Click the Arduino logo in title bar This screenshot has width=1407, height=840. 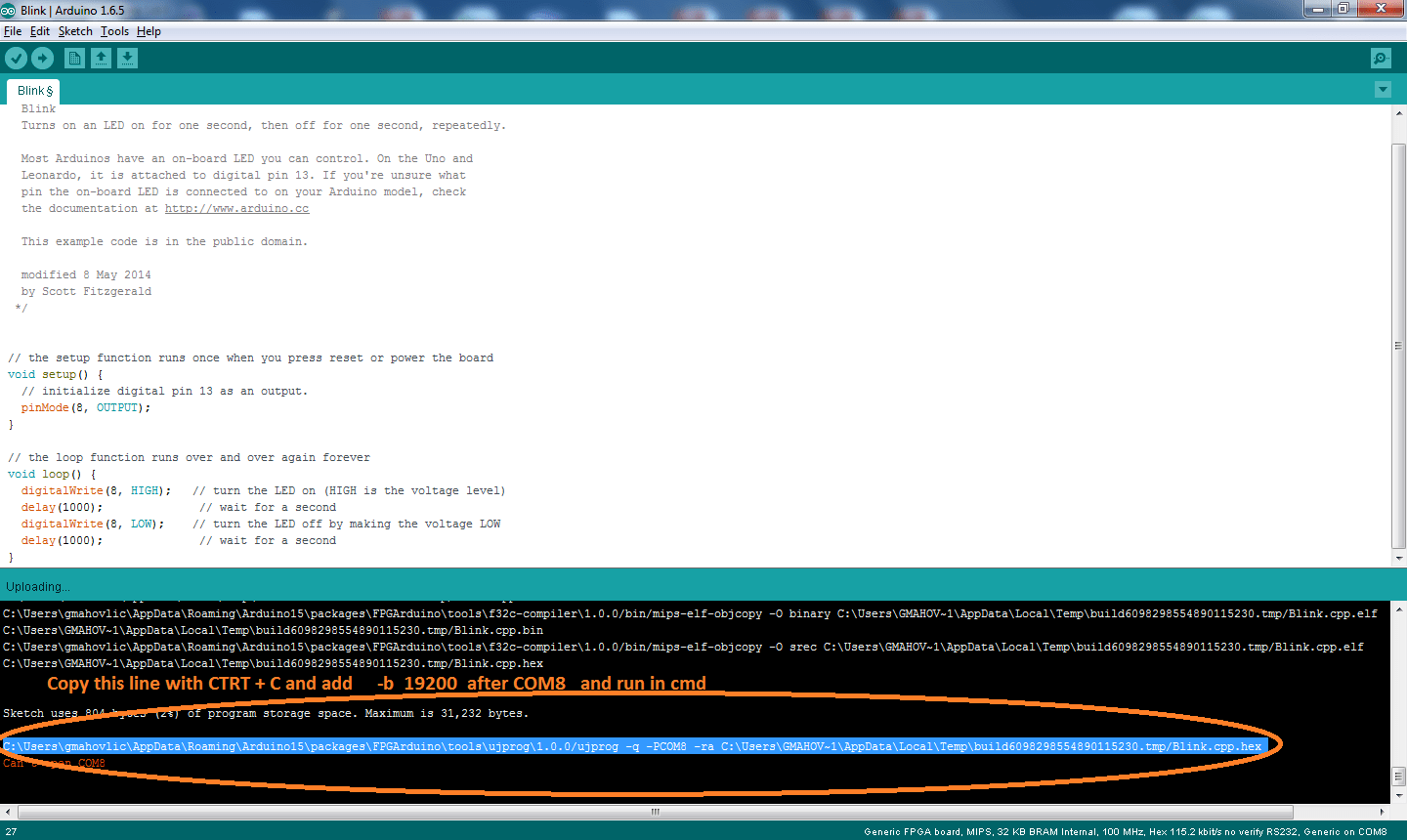tap(9, 10)
